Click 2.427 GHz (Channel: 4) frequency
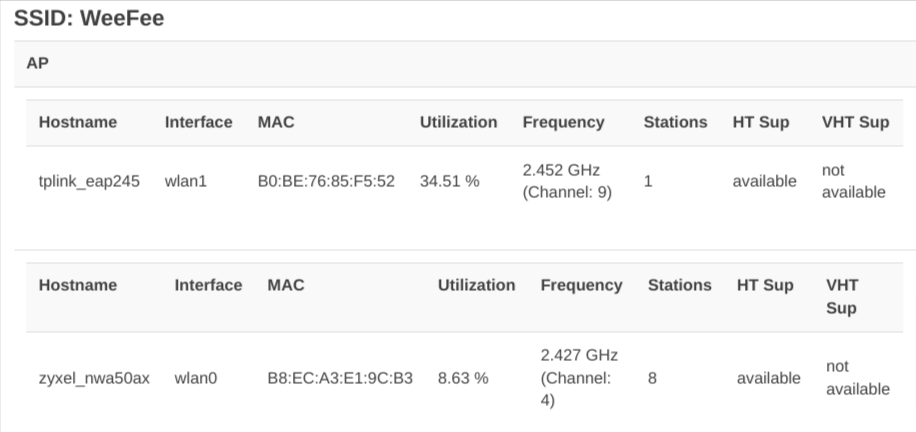Viewport: 916px width, 432px height. (x=580, y=378)
